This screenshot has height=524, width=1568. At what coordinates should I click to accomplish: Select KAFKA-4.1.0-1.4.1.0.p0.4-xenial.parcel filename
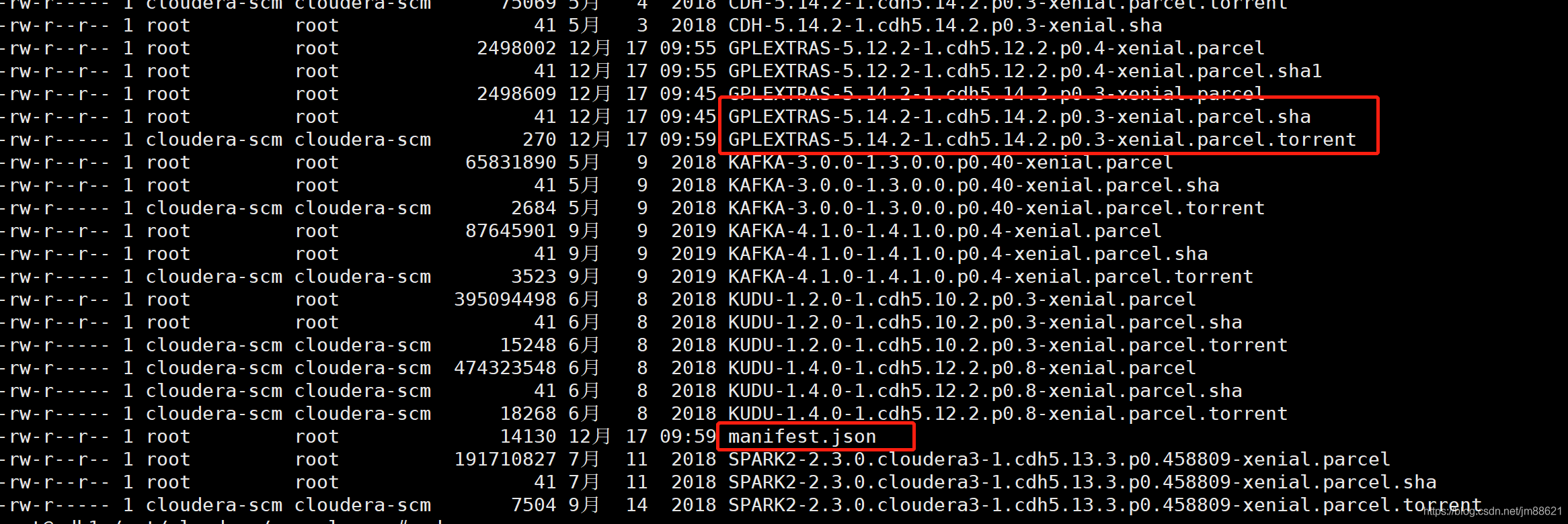(945, 231)
